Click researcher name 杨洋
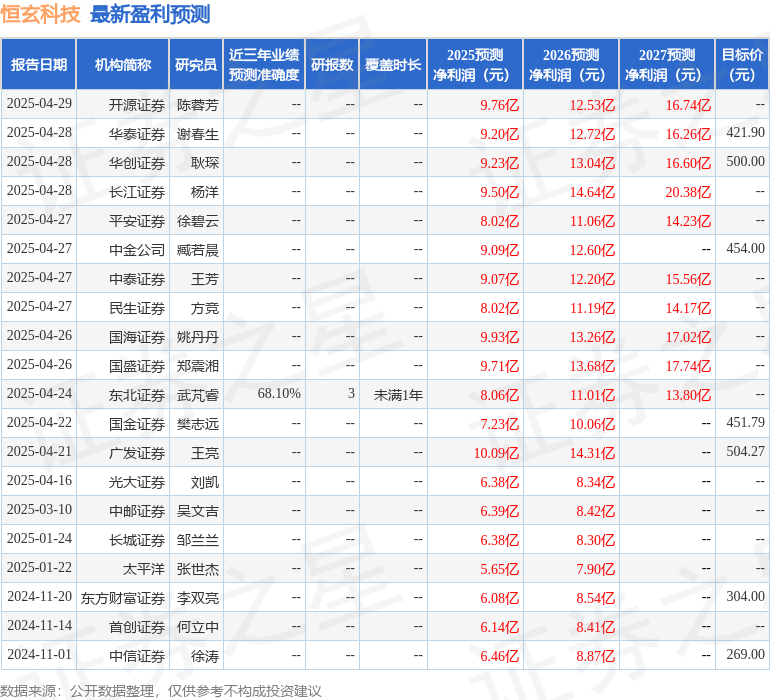This screenshot has height=700, width=770. tap(205, 192)
